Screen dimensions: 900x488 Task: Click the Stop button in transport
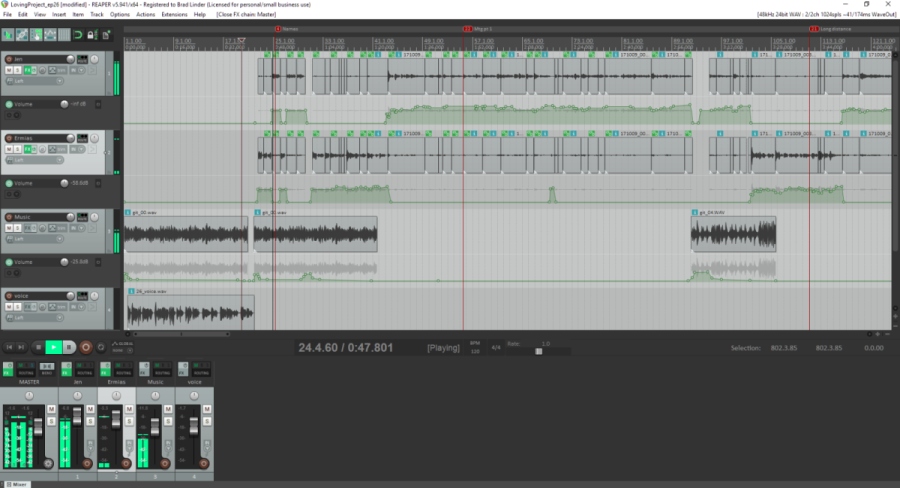pos(38,347)
